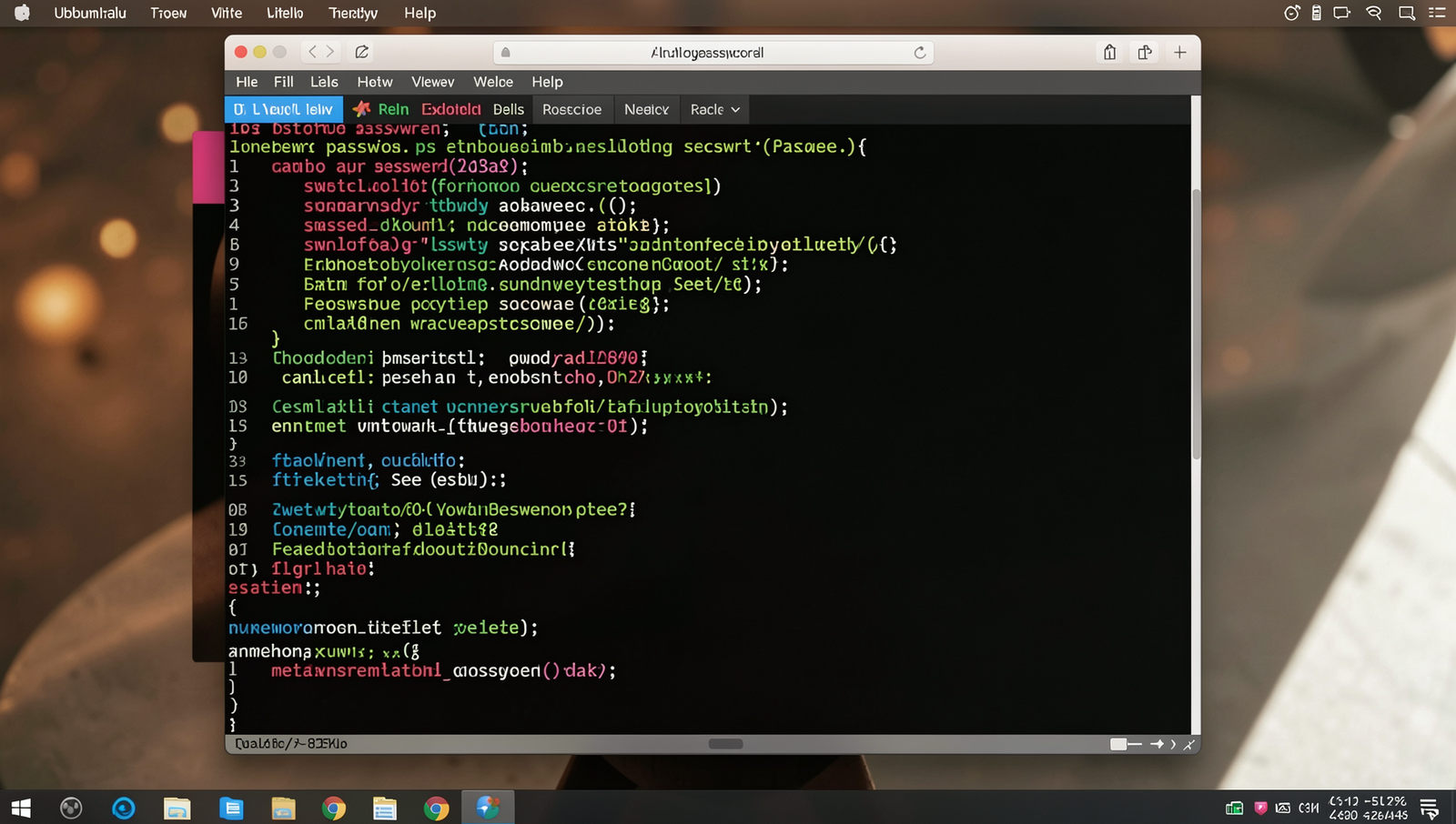Click the right arrow icon in the status bar
This screenshot has height=824, width=1456.
[x=1158, y=744]
